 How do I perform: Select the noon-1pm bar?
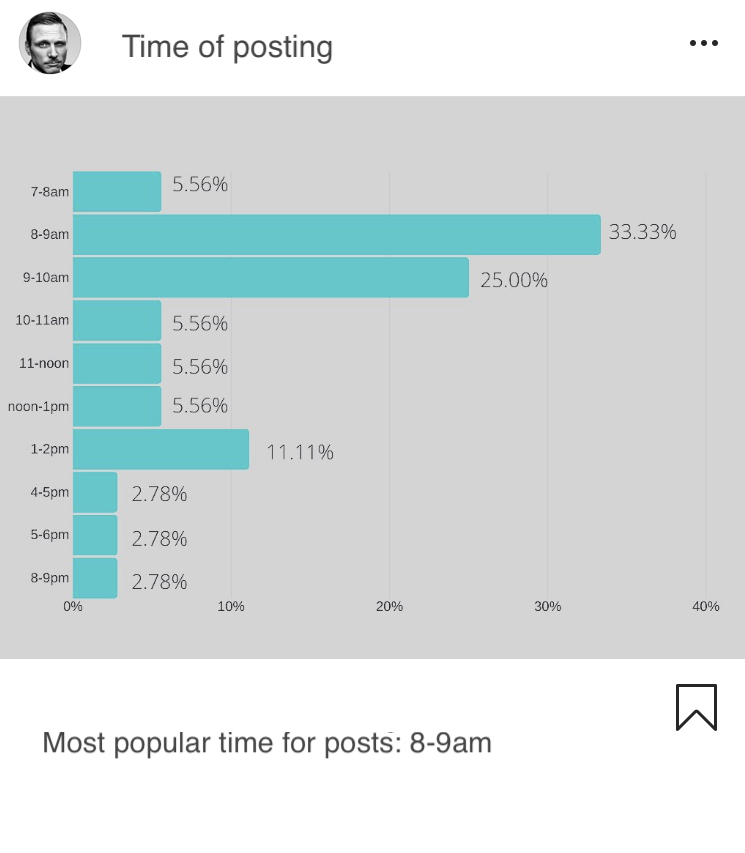[117, 406]
